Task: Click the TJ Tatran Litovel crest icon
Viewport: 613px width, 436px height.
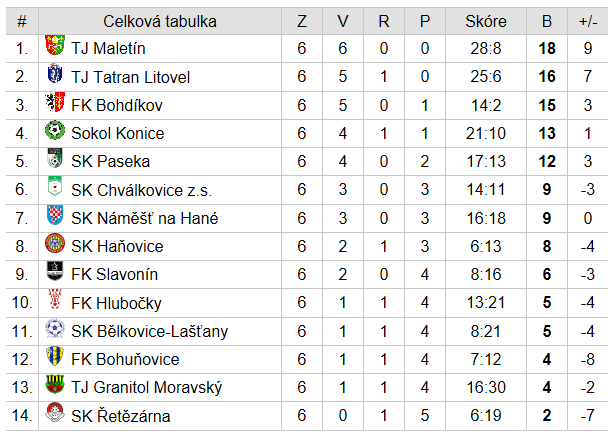Action: 55,74
